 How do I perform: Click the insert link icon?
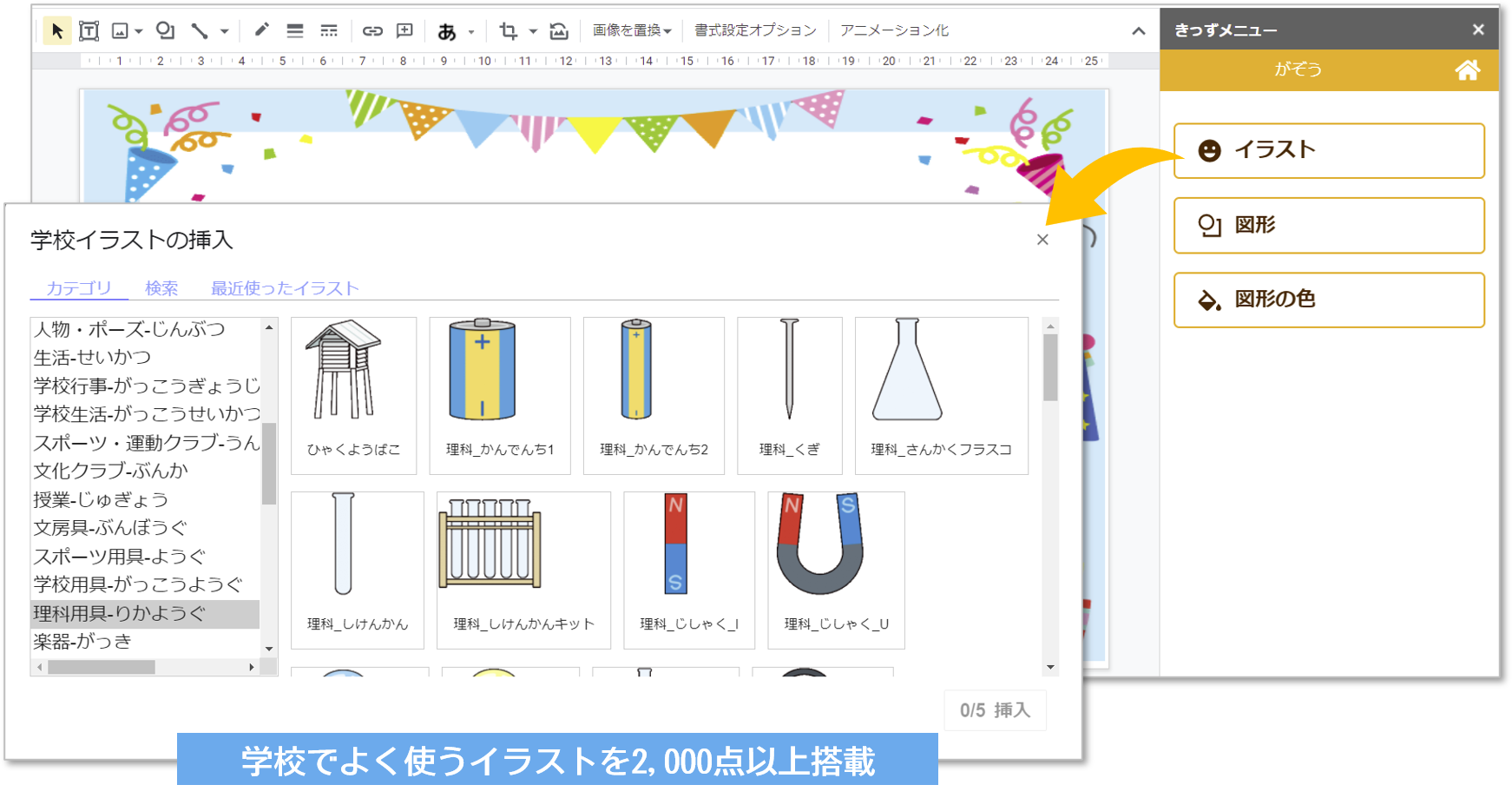(x=372, y=31)
